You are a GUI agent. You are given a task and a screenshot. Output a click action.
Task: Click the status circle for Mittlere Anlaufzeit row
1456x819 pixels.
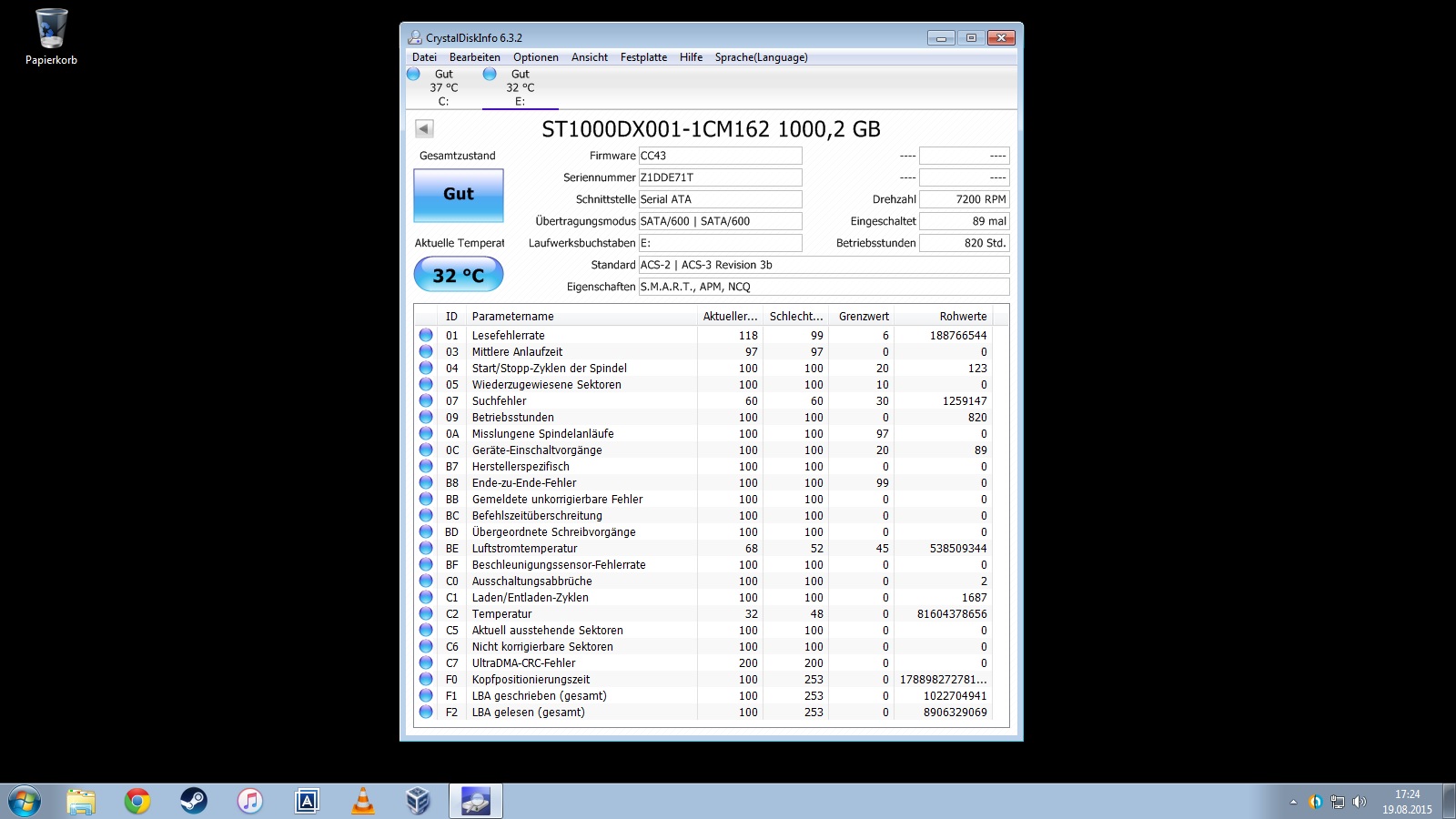coord(426,351)
